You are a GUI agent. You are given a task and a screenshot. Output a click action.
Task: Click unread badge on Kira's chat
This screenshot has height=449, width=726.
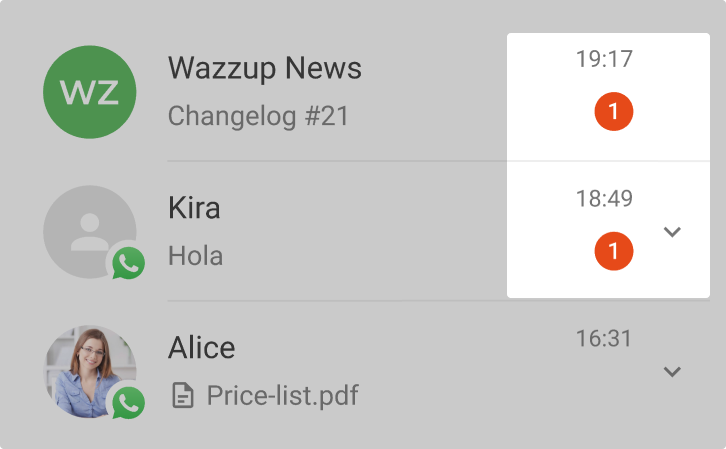pyautogui.click(x=614, y=250)
